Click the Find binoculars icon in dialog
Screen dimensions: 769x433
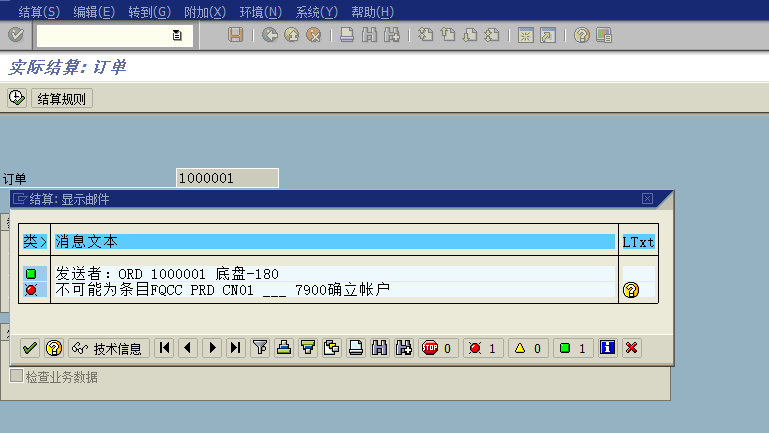(380, 348)
